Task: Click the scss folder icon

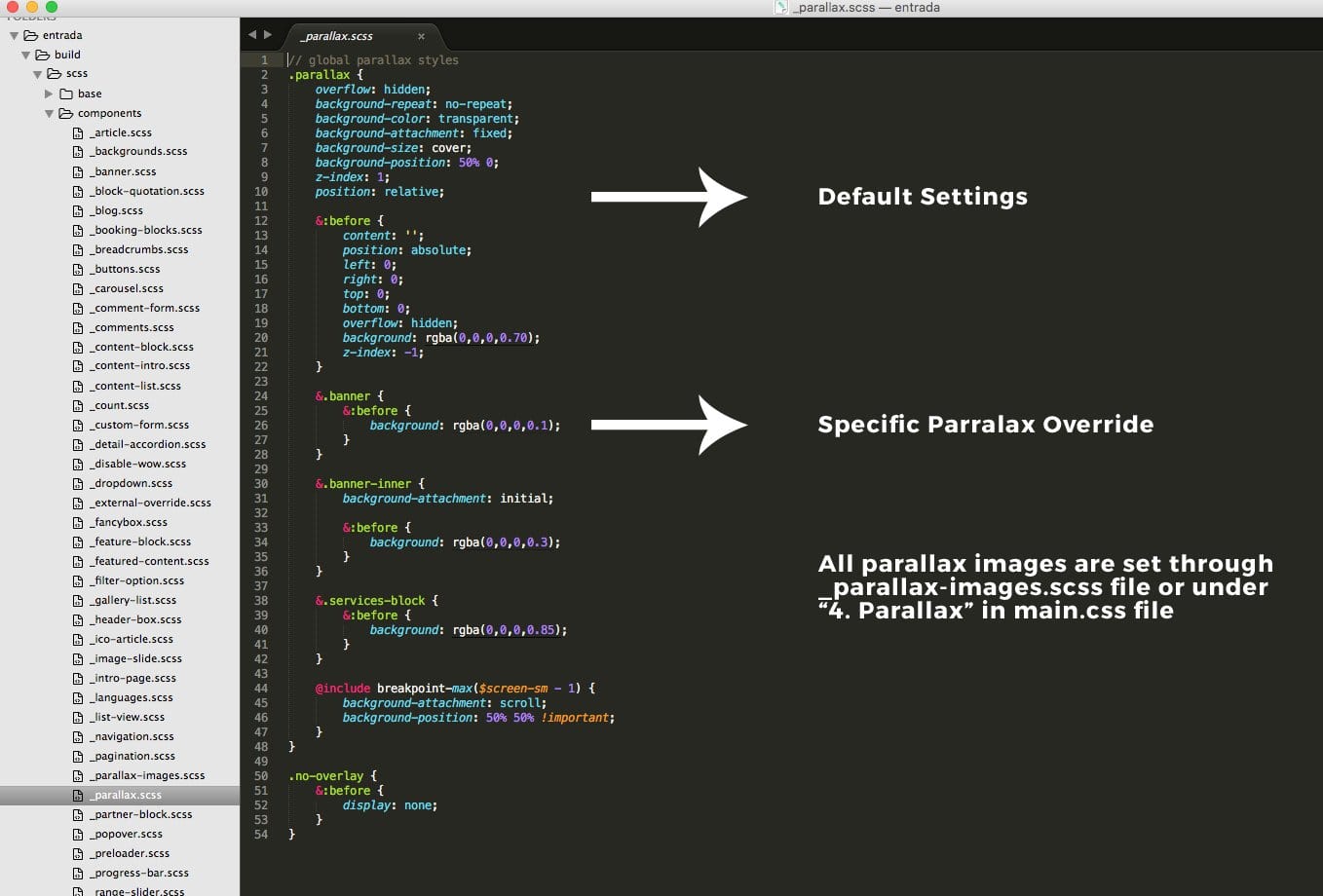Action: [55, 74]
